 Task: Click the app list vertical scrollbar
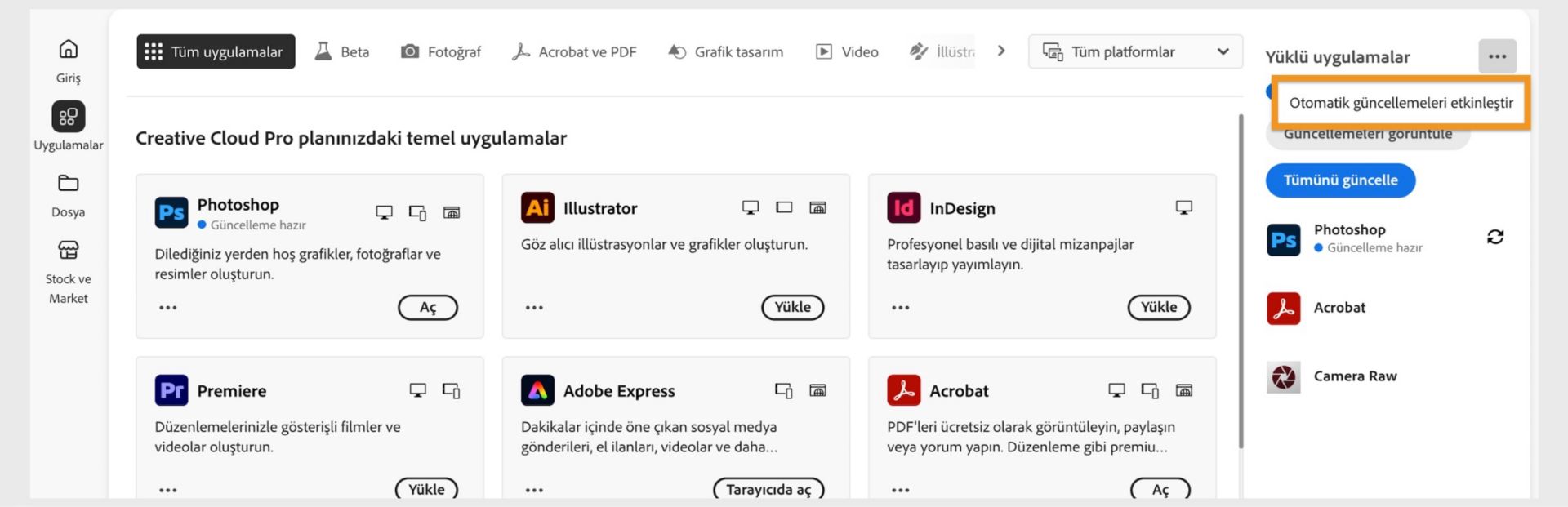click(x=1241, y=281)
